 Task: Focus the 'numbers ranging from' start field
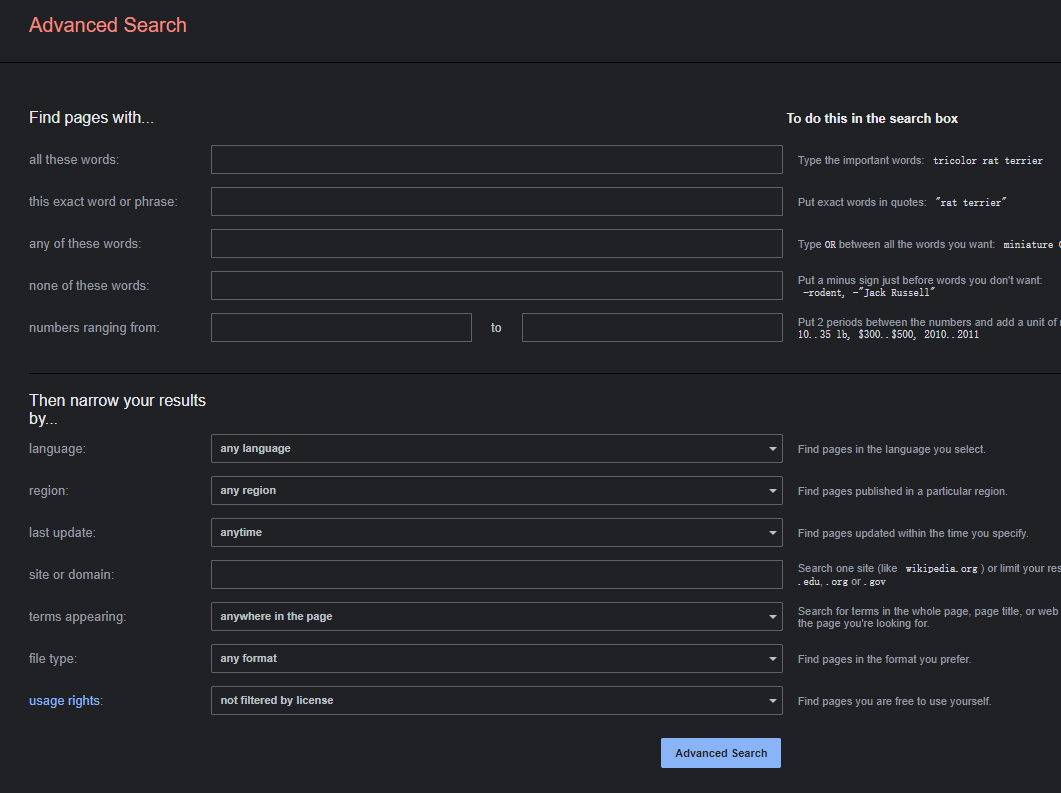(x=341, y=327)
